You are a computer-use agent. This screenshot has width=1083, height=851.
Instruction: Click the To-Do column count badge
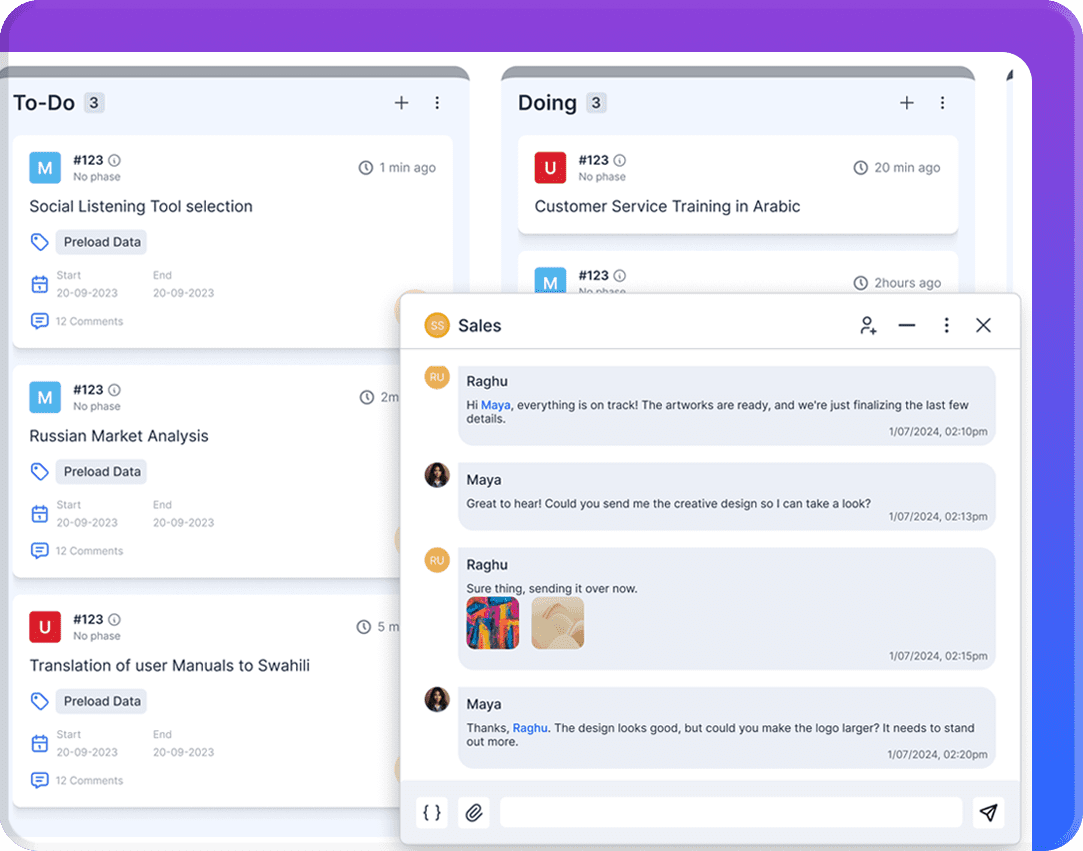94,103
